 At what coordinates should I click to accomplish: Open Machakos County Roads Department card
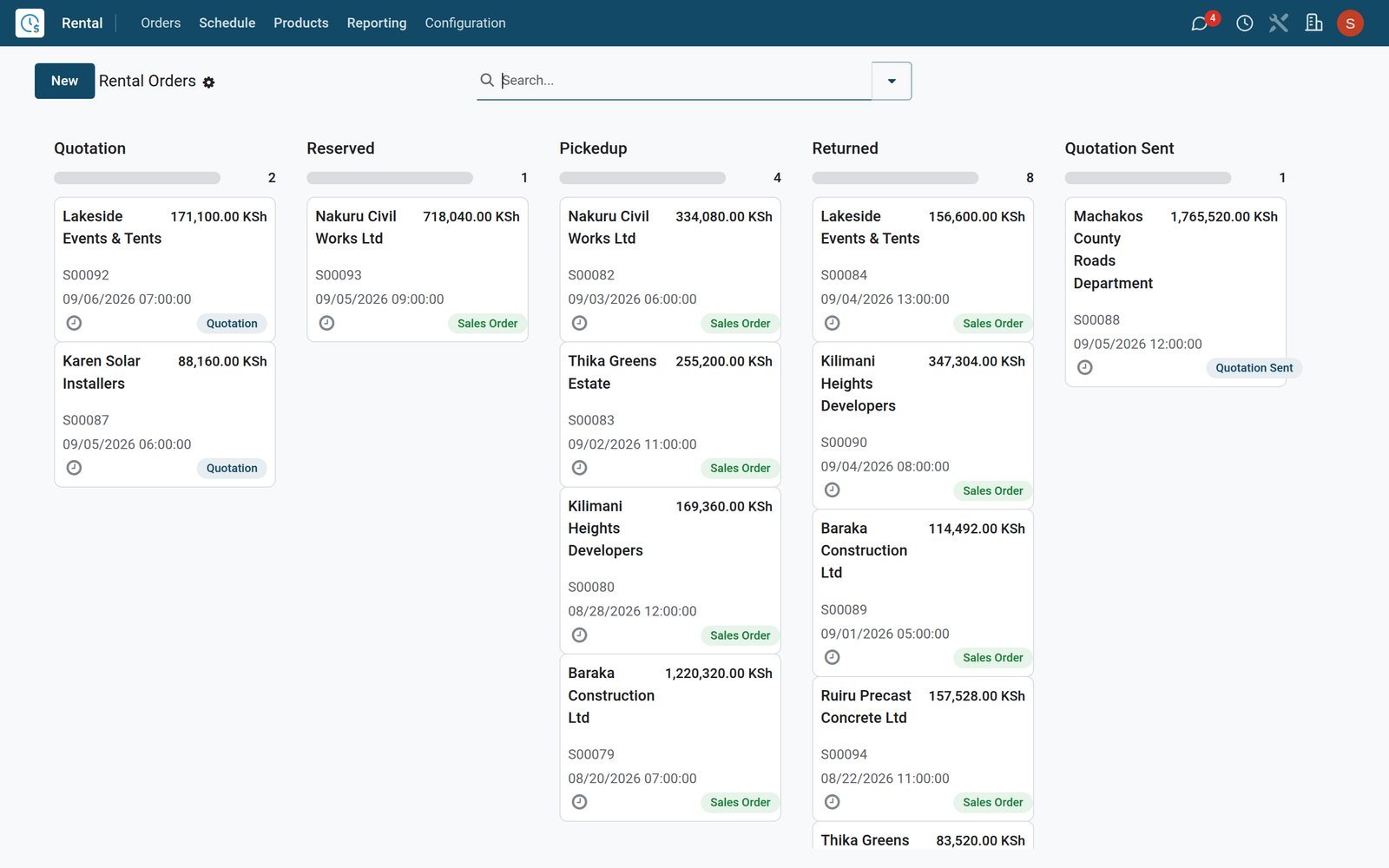(1175, 293)
